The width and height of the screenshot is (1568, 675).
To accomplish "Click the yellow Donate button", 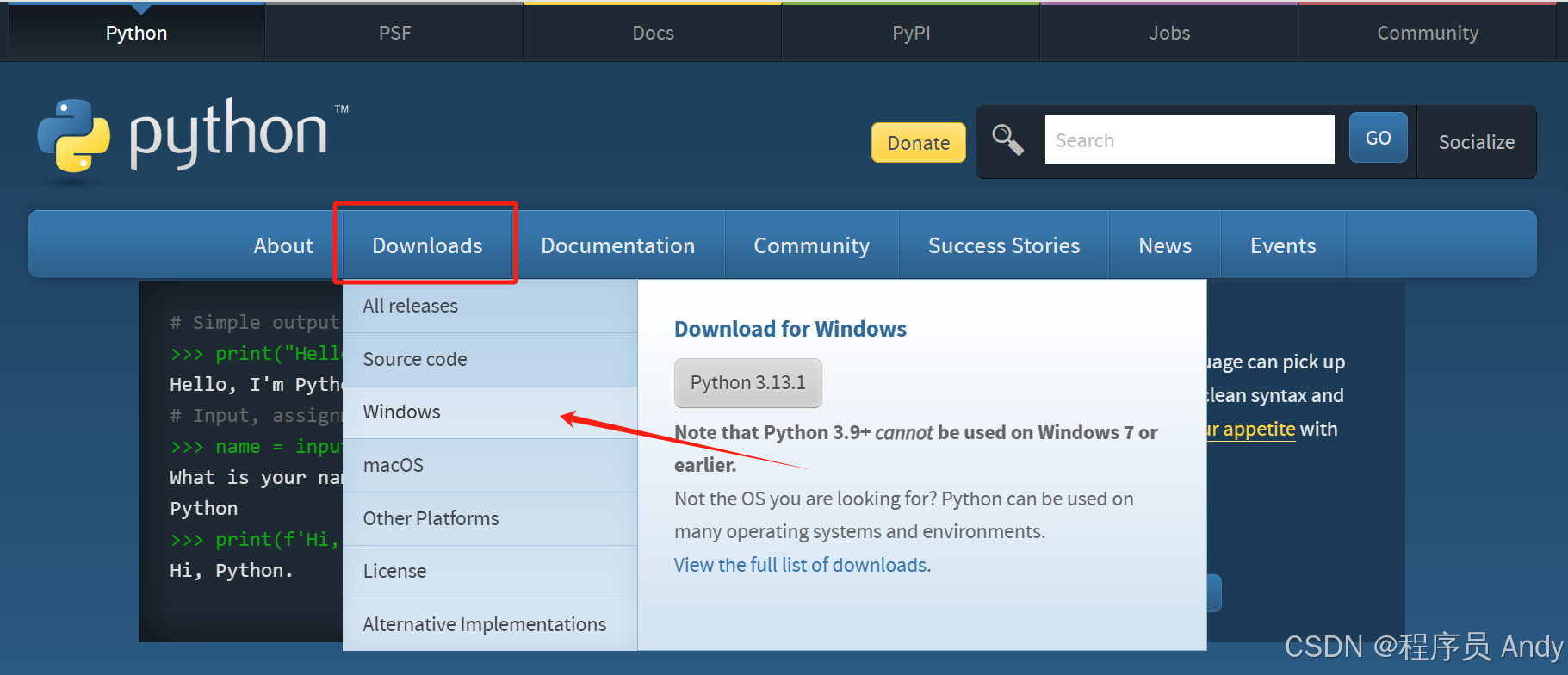I will 919,143.
